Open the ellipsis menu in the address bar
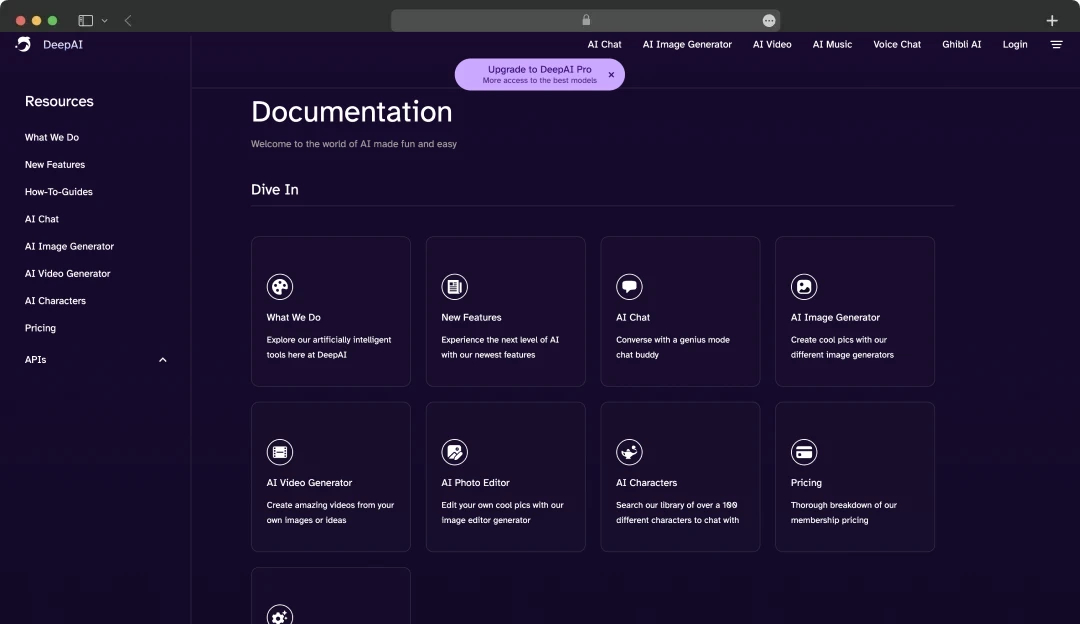The width and height of the screenshot is (1080, 624). [768, 19]
